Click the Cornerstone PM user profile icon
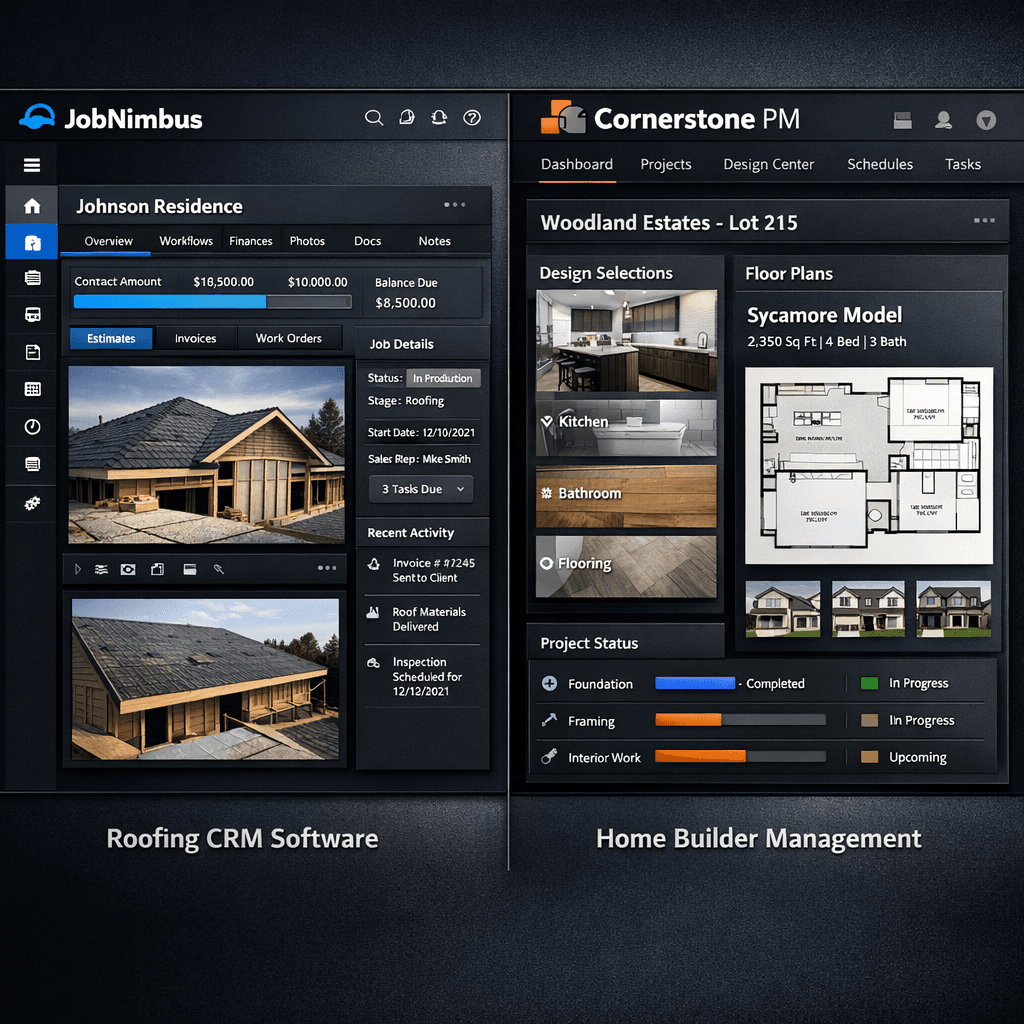The width and height of the screenshot is (1024, 1024). point(943,120)
